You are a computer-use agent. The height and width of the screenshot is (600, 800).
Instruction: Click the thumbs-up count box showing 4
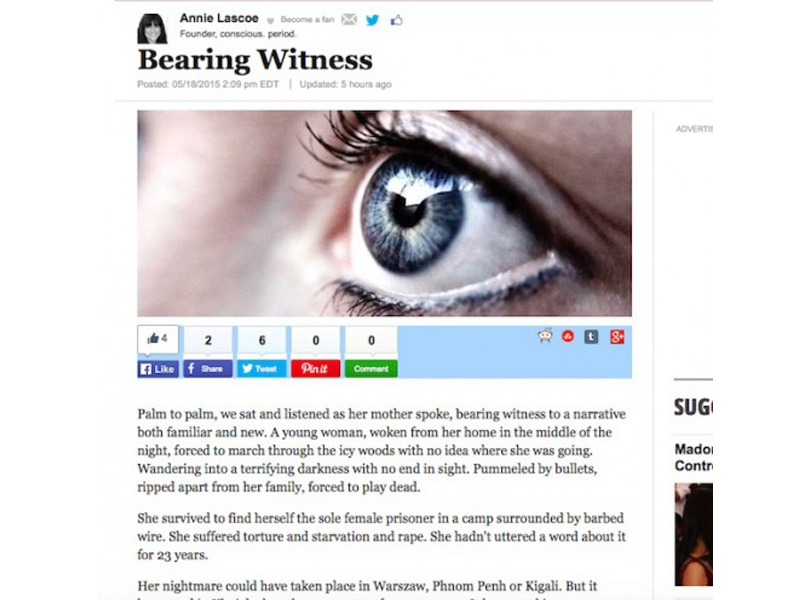coord(158,339)
